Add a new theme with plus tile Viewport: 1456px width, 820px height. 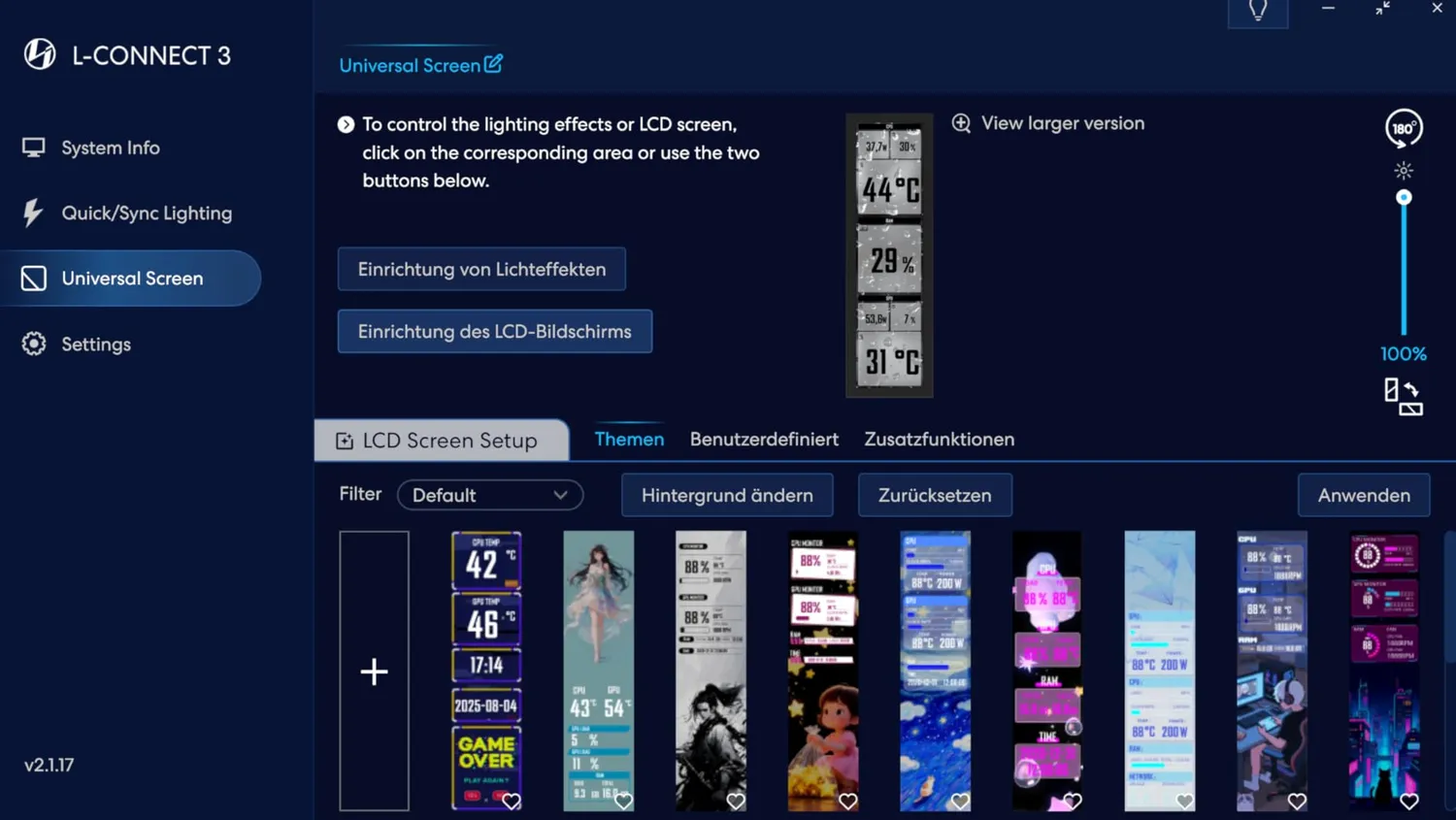(x=374, y=671)
